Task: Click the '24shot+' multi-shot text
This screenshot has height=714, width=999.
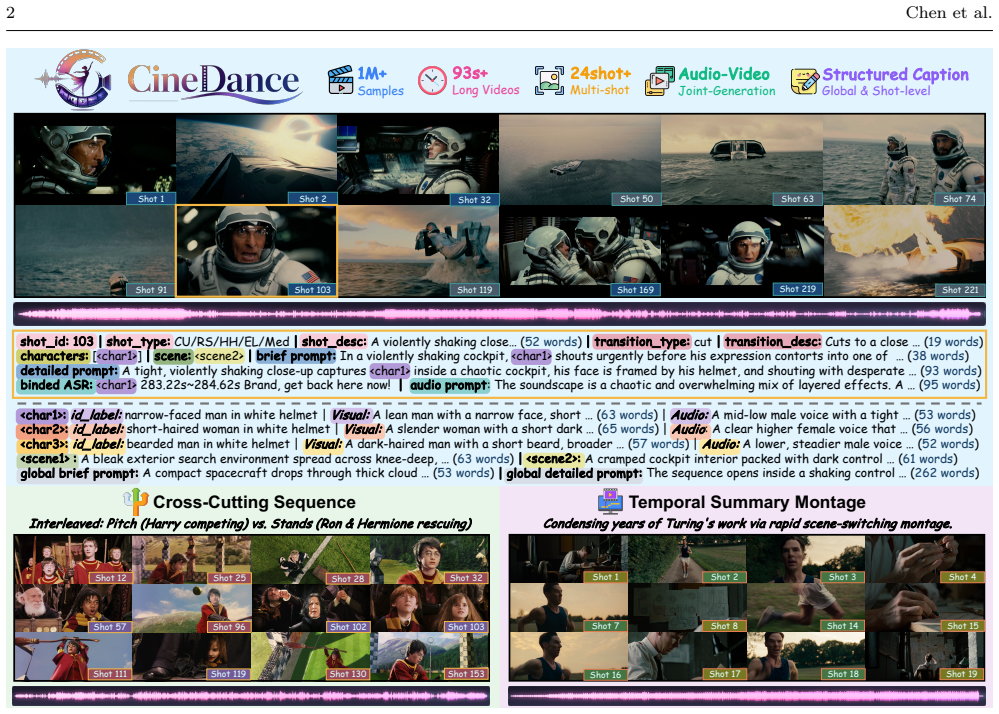Action: (600, 73)
